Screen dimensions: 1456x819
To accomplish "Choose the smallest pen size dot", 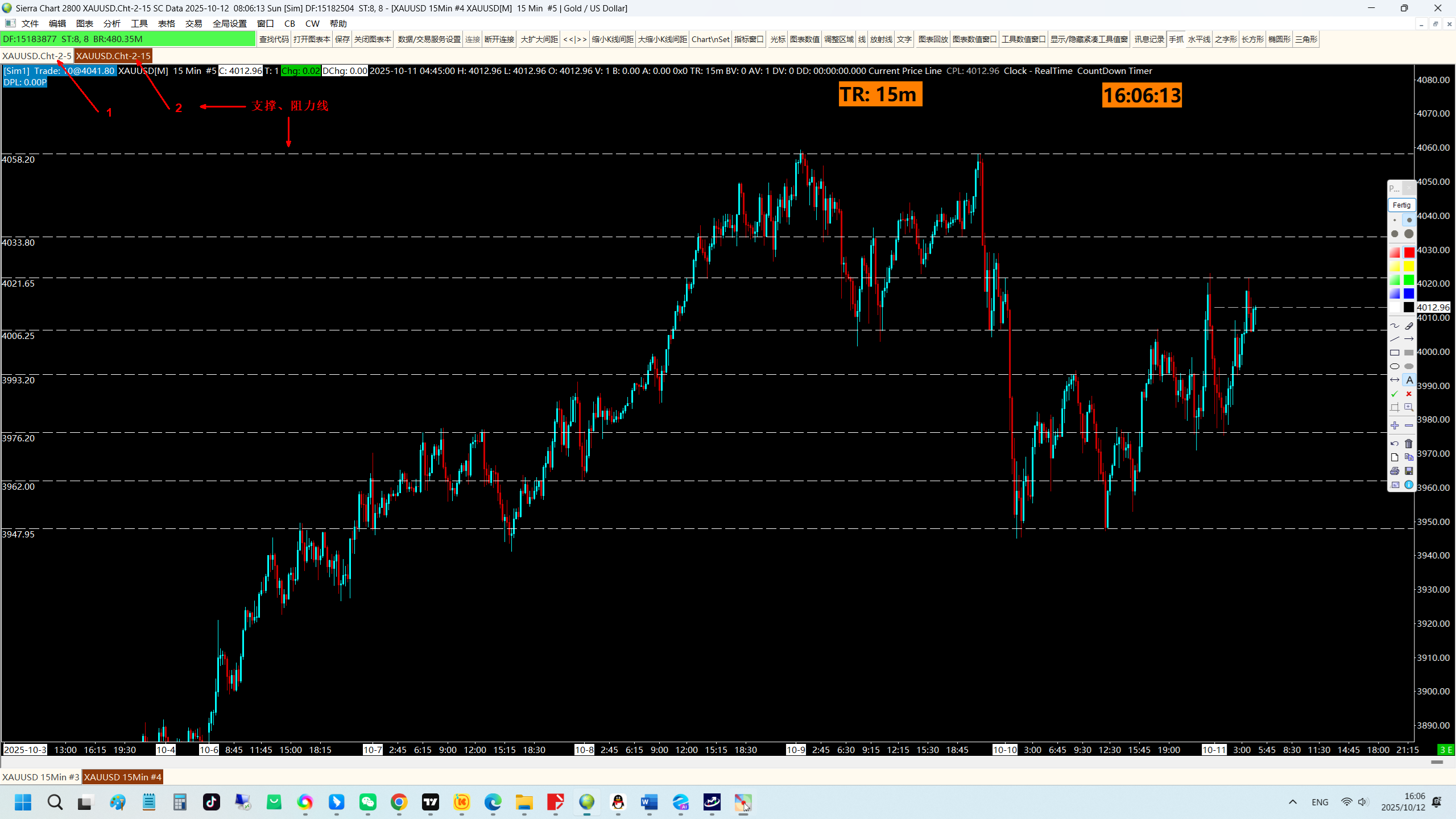I will [1395, 220].
